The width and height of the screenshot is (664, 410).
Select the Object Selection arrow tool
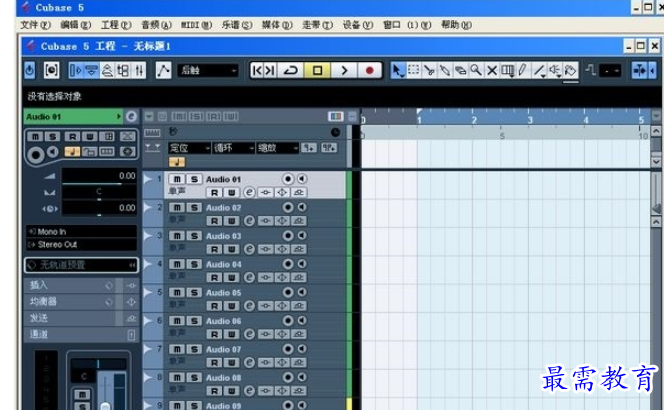click(397, 70)
